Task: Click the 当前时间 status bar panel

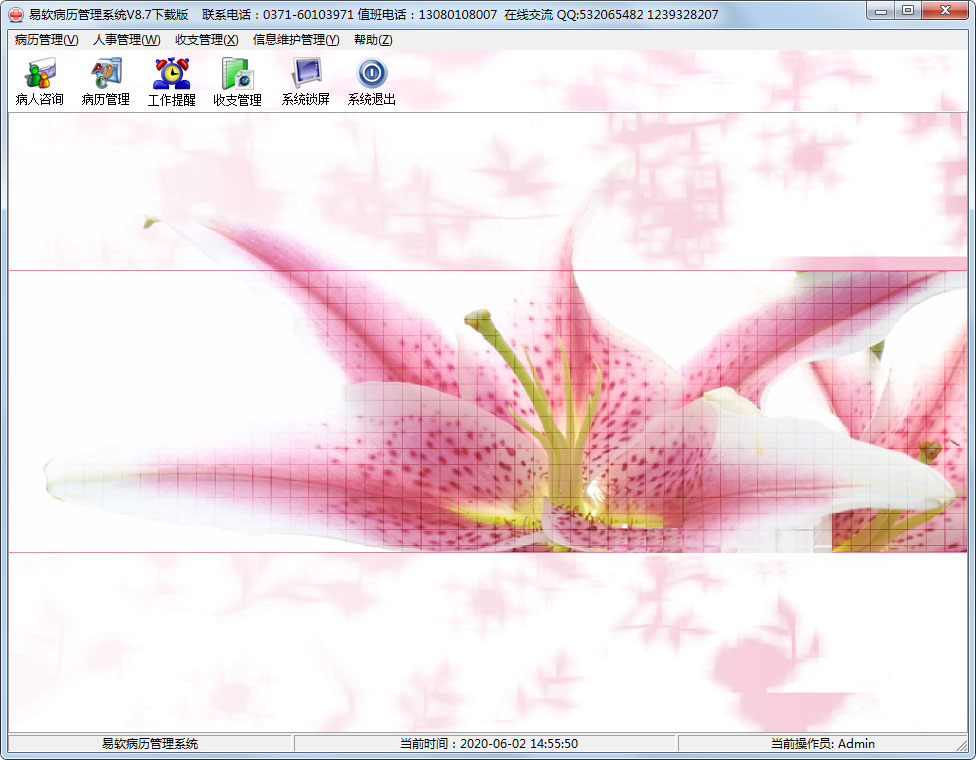Action: click(486, 743)
